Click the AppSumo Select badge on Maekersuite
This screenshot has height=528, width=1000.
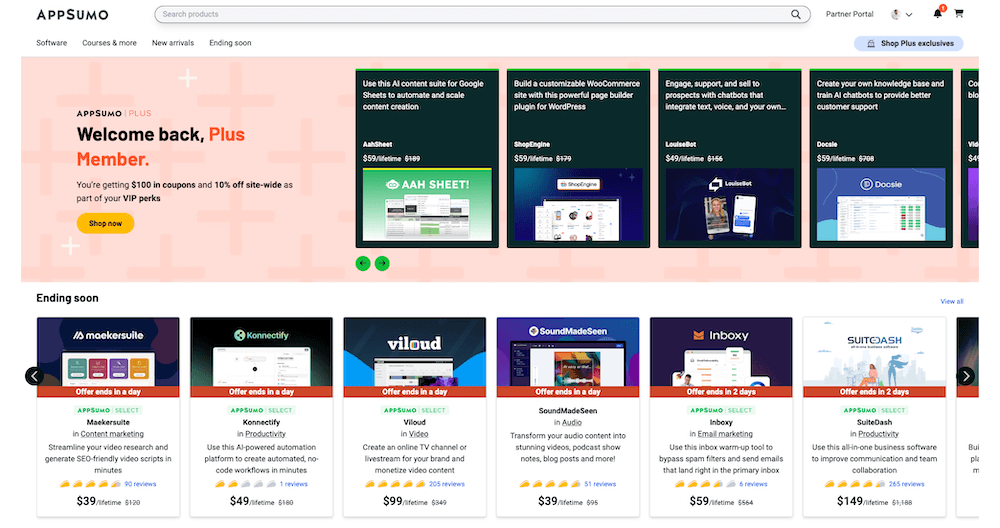[108, 410]
